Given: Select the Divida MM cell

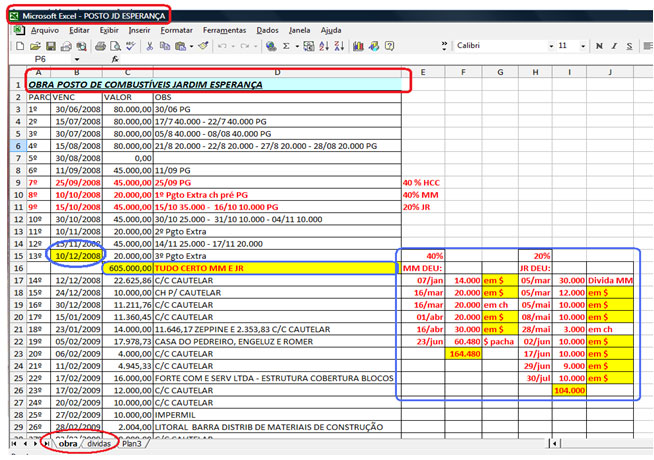Looking at the screenshot, I should tap(610, 281).
